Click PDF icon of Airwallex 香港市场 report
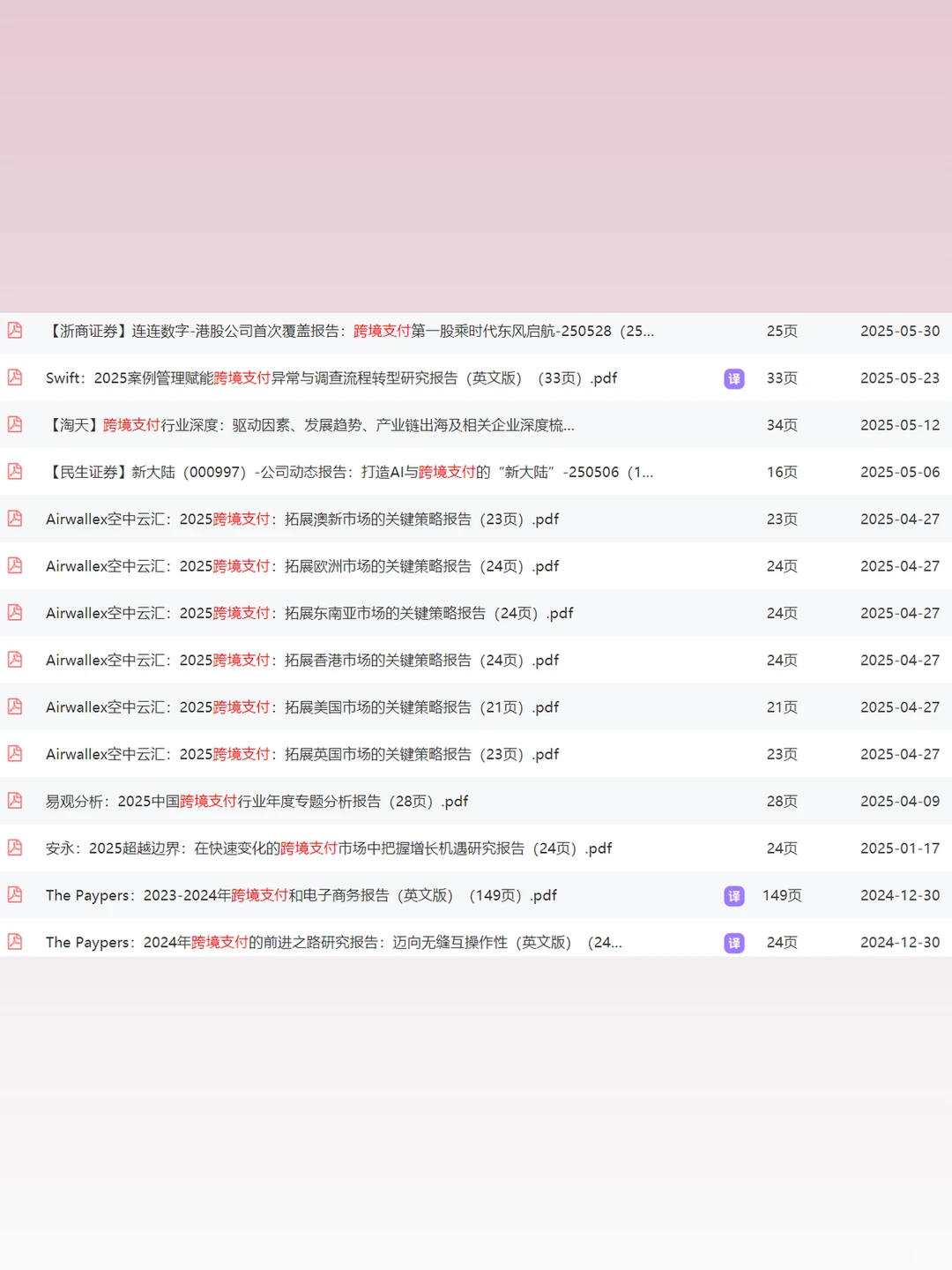This screenshot has width=952, height=1270. pos(15,660)
